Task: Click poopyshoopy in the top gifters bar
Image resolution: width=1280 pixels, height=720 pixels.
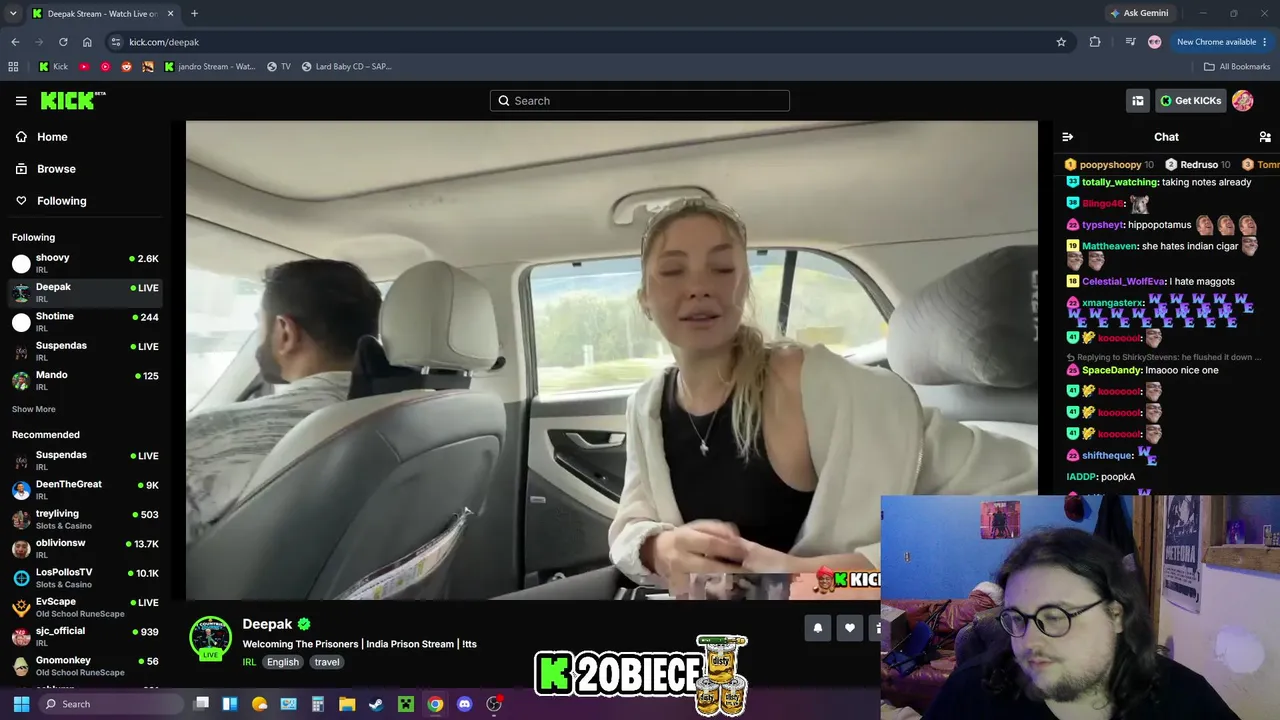Action: tap(1110, 164)
